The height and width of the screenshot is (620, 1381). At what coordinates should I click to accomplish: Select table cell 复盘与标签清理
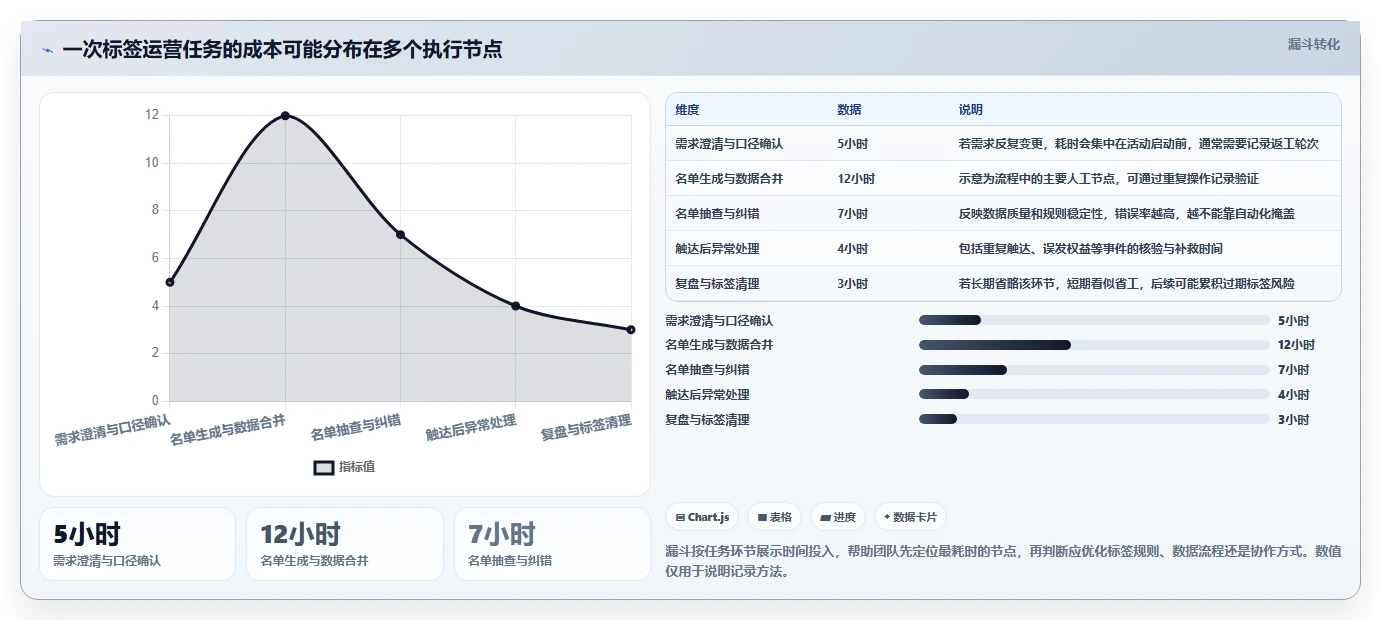[x=717, y=284]
